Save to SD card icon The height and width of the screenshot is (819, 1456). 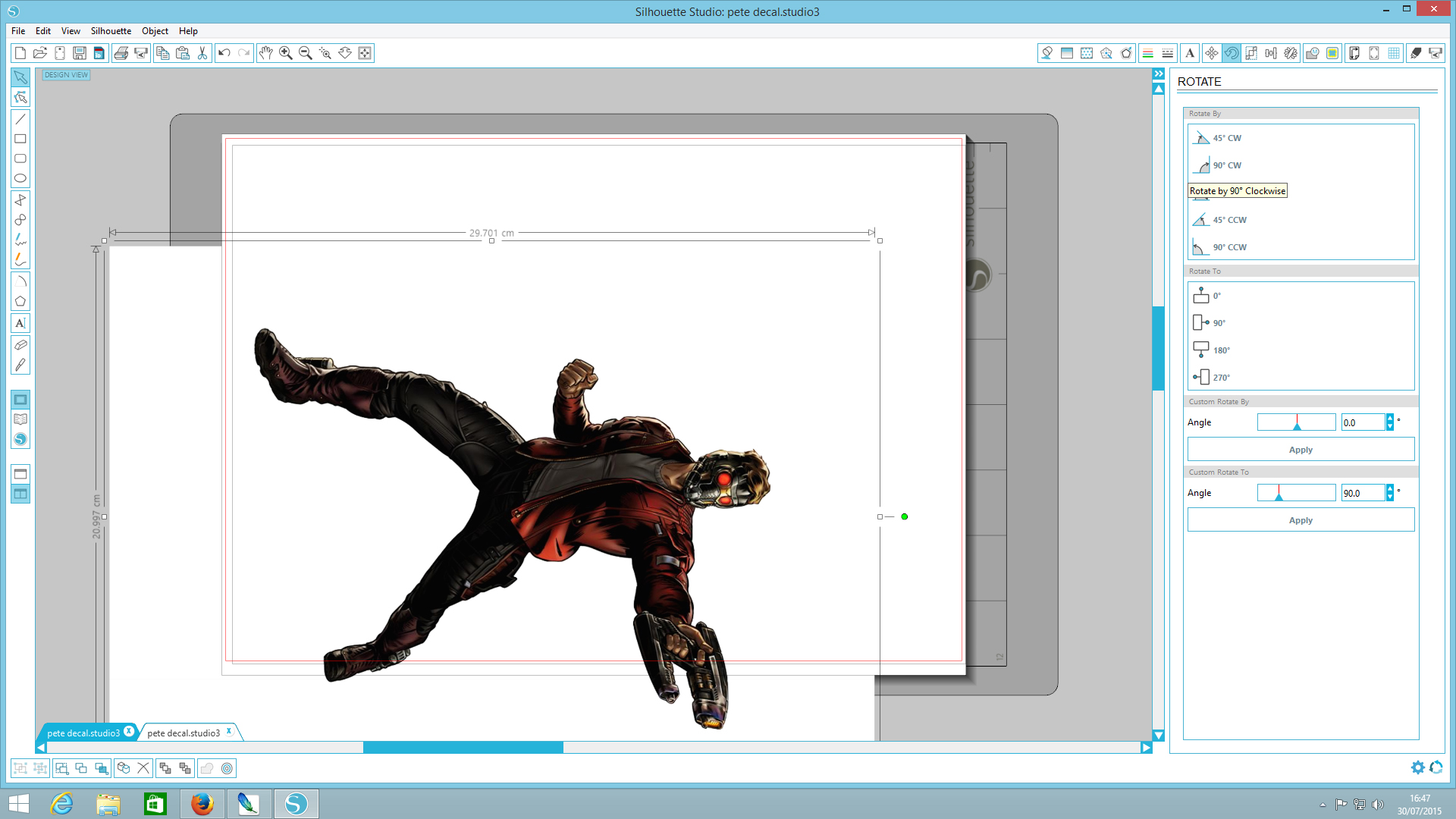click(99, 53)
